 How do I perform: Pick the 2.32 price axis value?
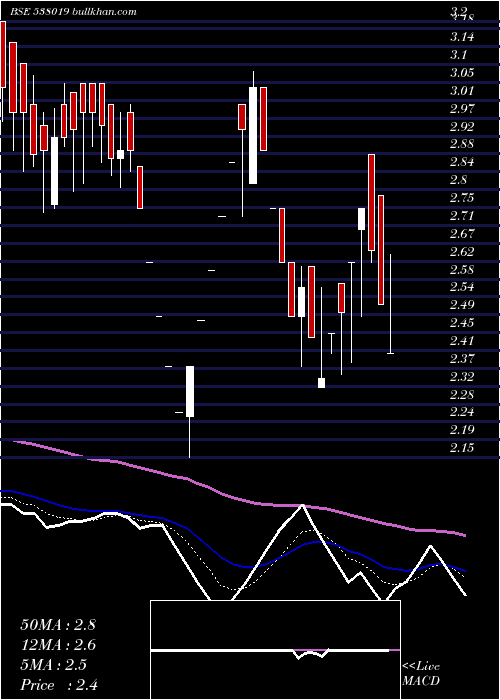[x=462, y=376]
